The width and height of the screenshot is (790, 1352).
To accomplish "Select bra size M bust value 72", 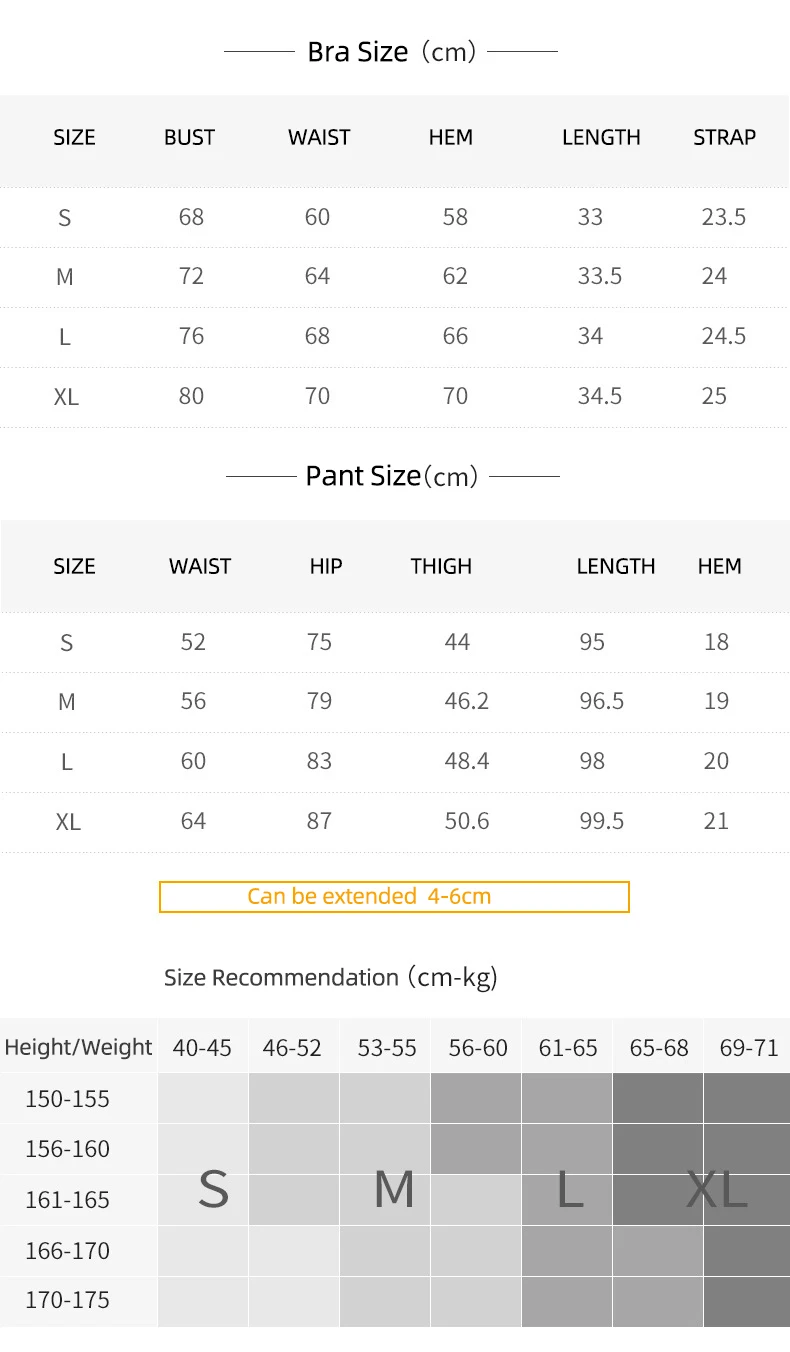I will click(x=191, y=276).
